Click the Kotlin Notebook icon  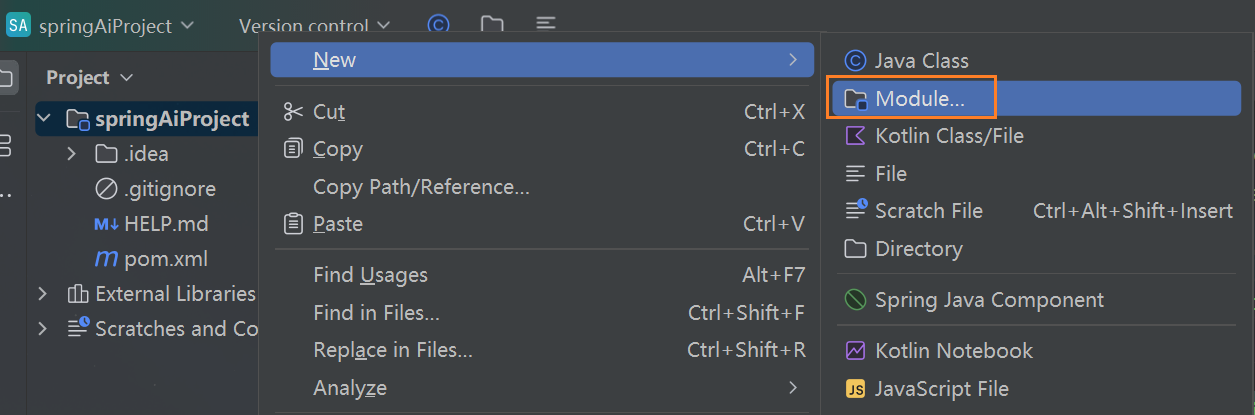(855, 351)
